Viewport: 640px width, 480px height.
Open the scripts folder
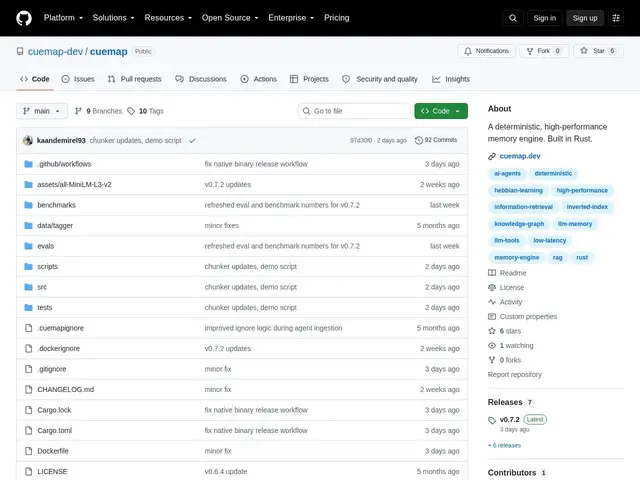(x=47, y=267)
